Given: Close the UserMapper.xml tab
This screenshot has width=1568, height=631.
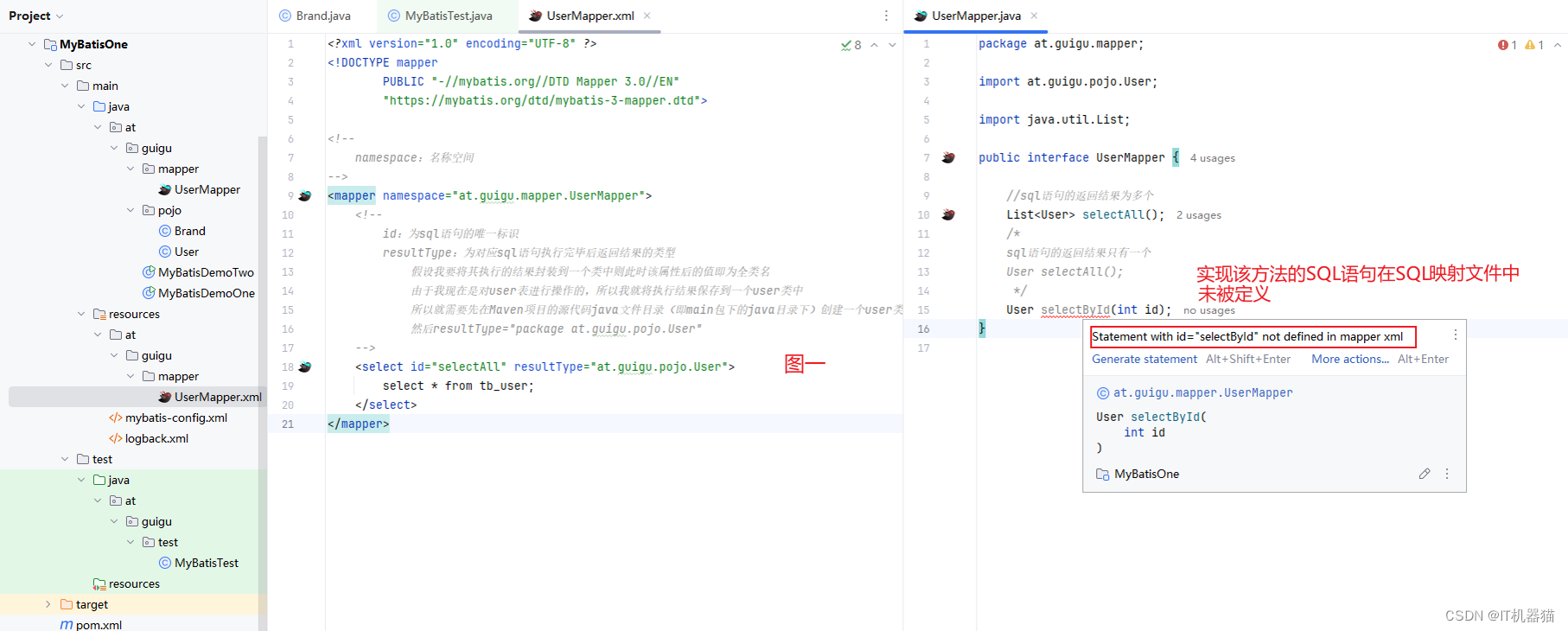Looking at the screenshot, I should click(x=647, y=16).
